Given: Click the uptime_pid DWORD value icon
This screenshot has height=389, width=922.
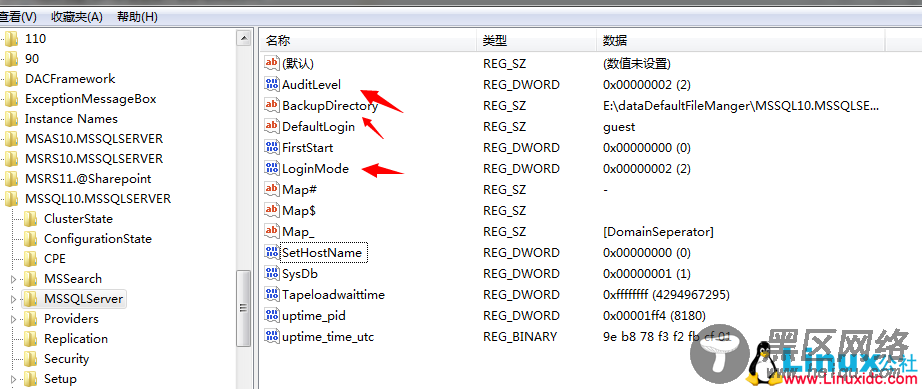Looking at the screenshot, I should pos(272,316).
